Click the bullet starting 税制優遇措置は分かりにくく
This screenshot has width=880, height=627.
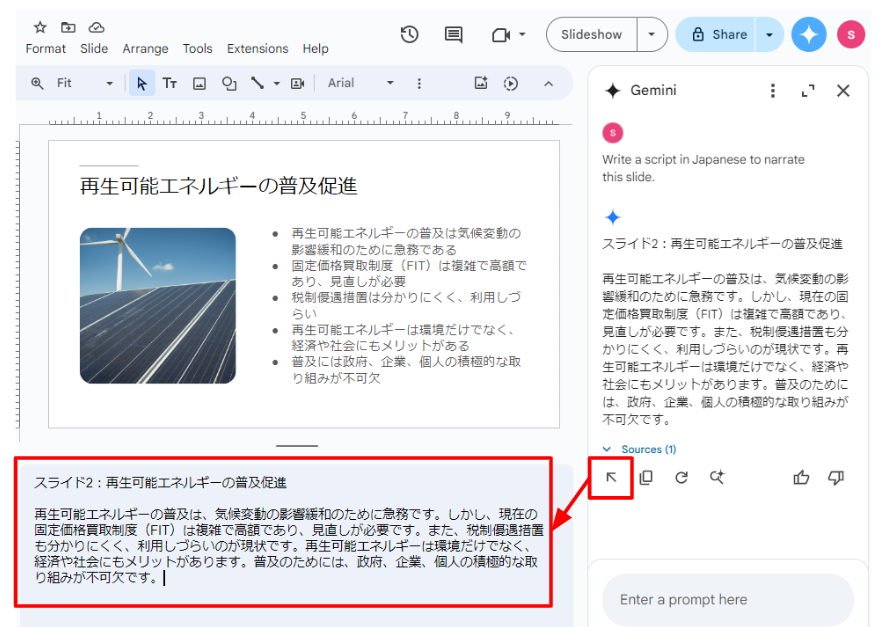405,305
